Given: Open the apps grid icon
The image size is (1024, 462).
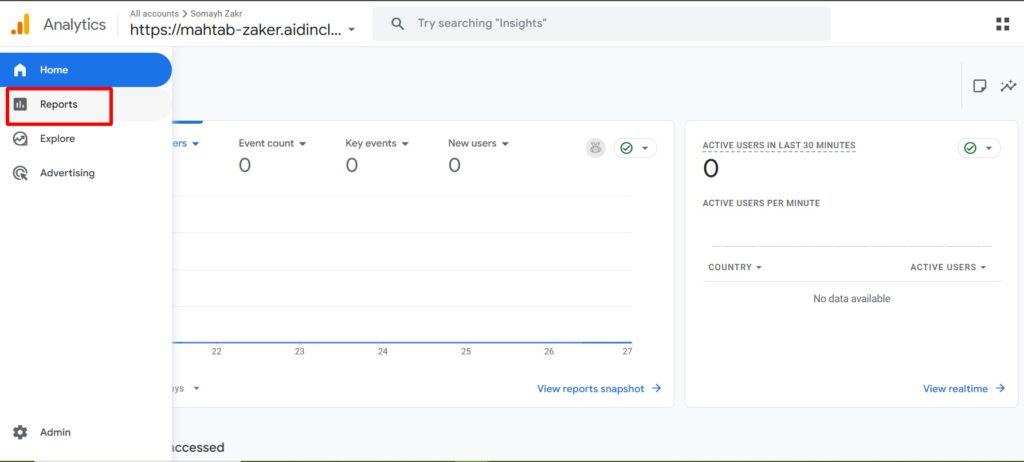Looking at the screenshot, I should [1002, 24].
